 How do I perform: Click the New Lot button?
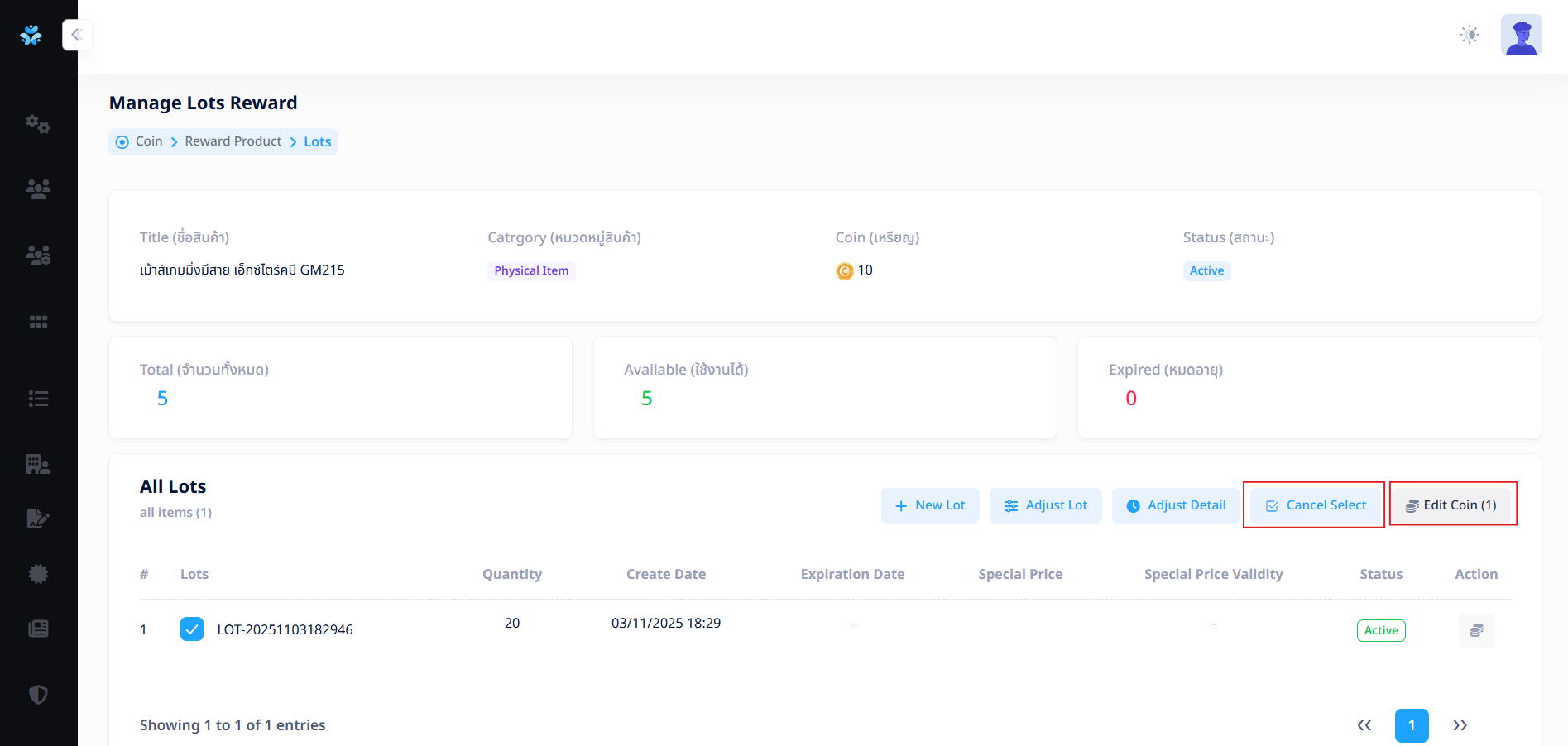[930, 505]
